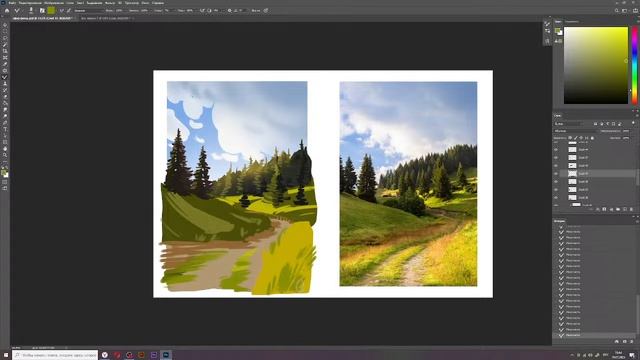The width and height of the screenshot is (640, 360).
Task: Select the Horizontal Type tool
Action: tap(5, 129)
